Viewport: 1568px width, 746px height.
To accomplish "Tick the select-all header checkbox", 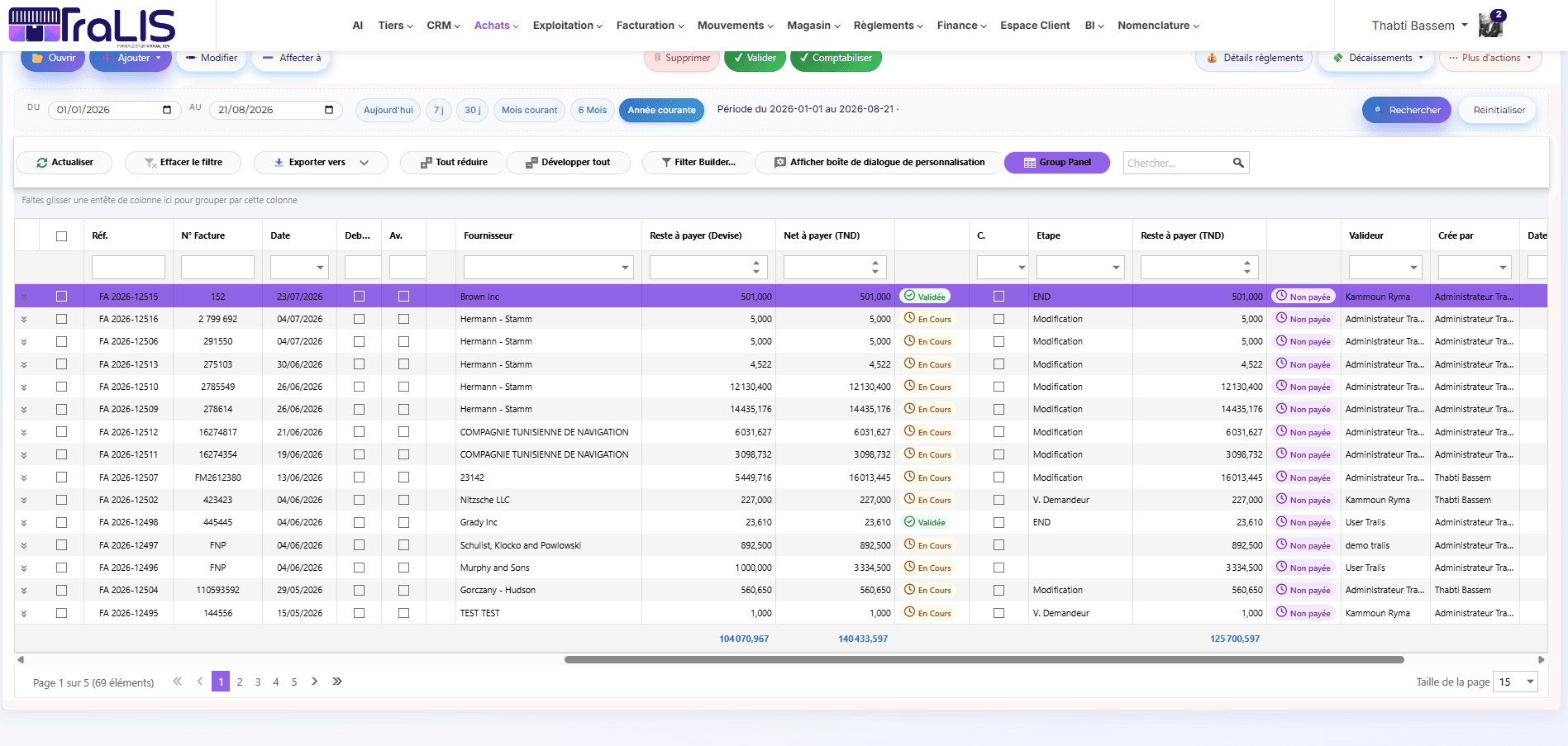I will coord(61,236).
